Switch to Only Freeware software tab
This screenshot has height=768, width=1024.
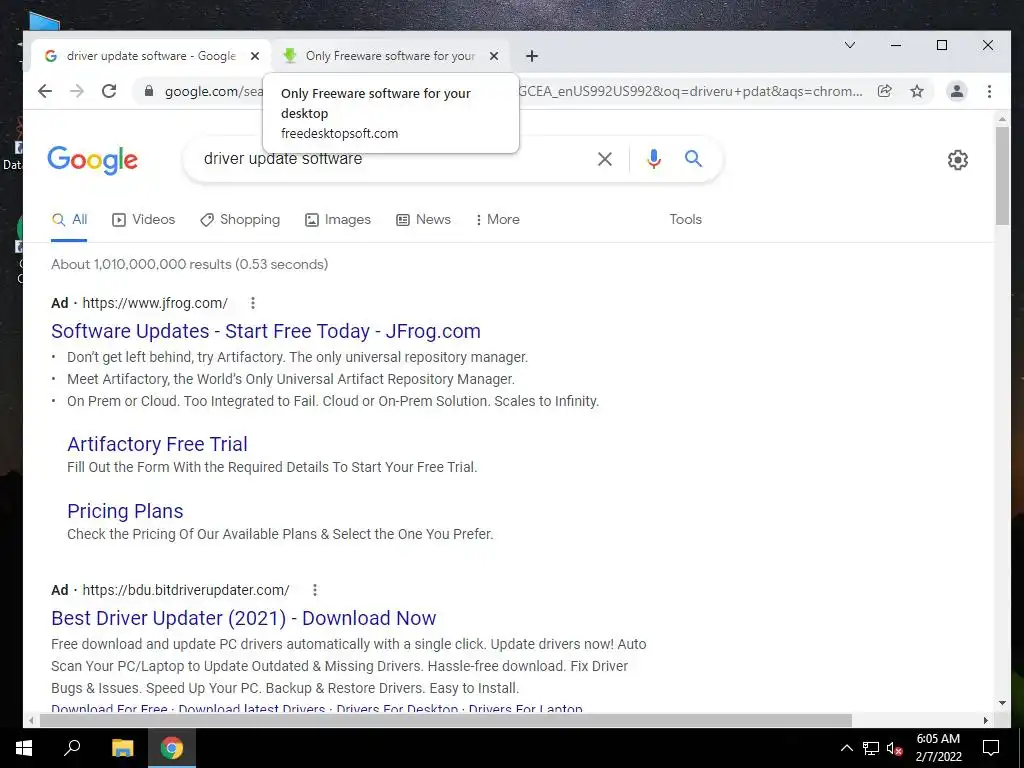391,56
